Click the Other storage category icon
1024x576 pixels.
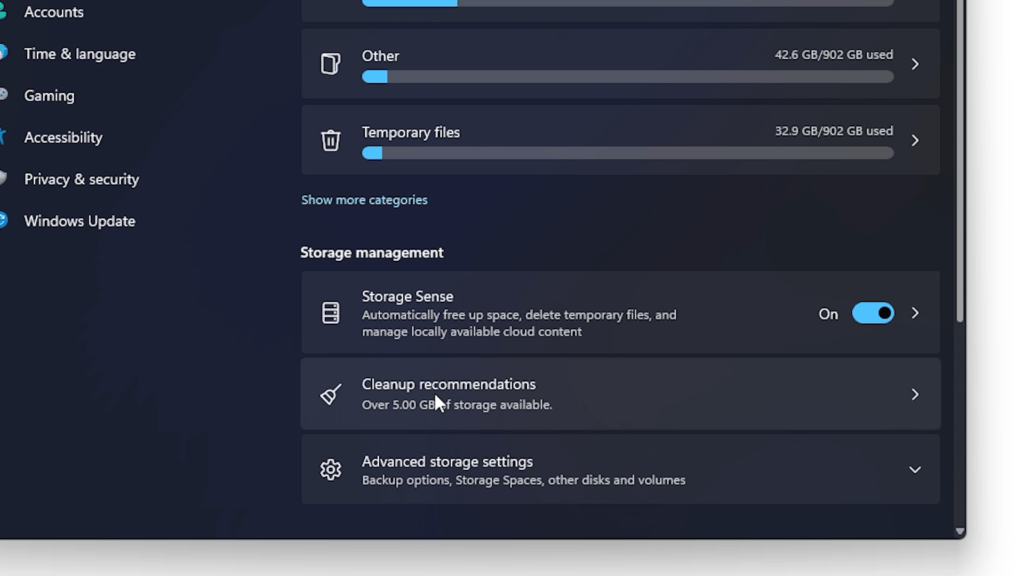pyautogui.click(x=330, y=64)
